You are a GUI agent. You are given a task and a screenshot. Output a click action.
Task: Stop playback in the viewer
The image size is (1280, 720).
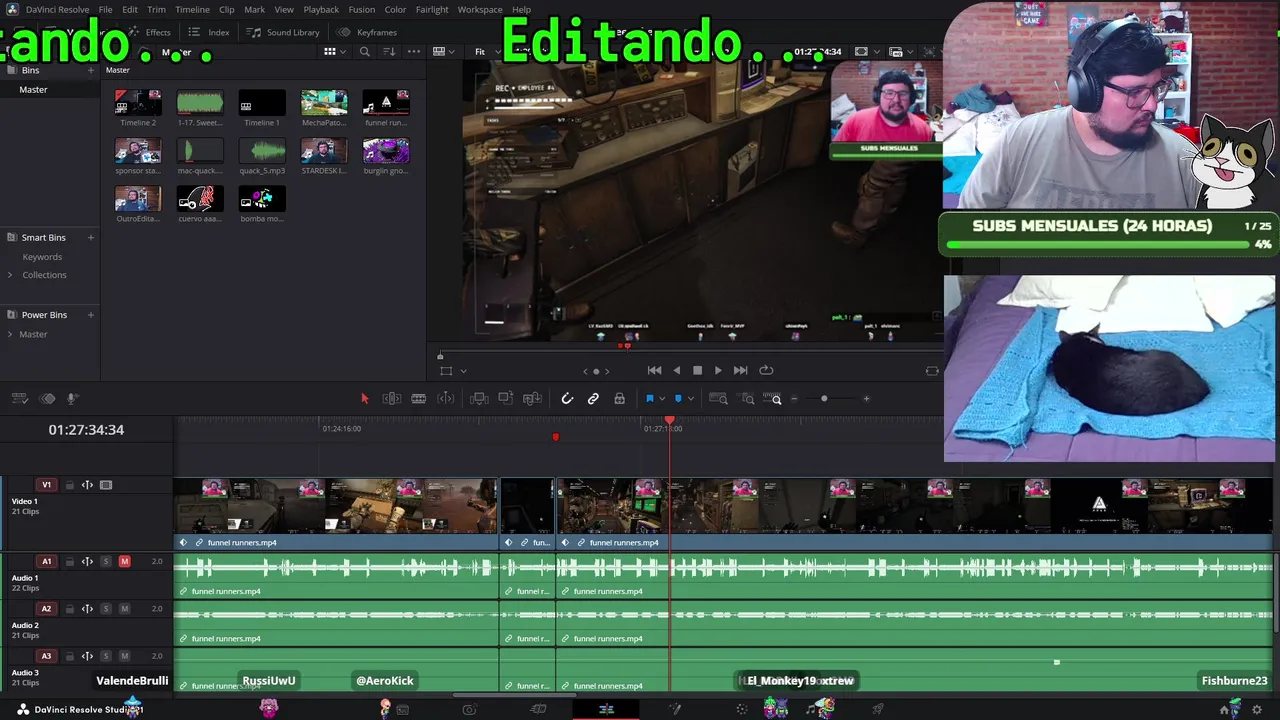click(697, 371)
